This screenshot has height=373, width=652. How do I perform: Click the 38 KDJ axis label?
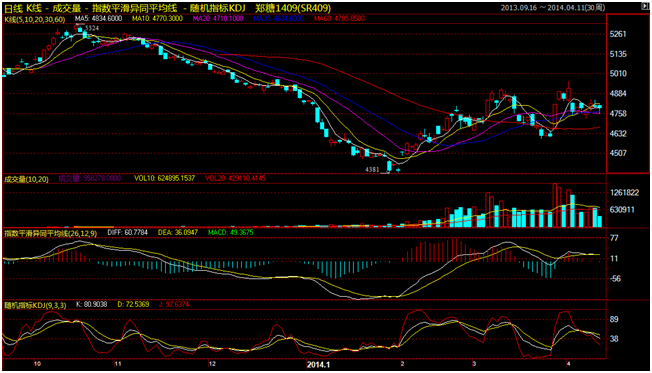coord(614,339)
